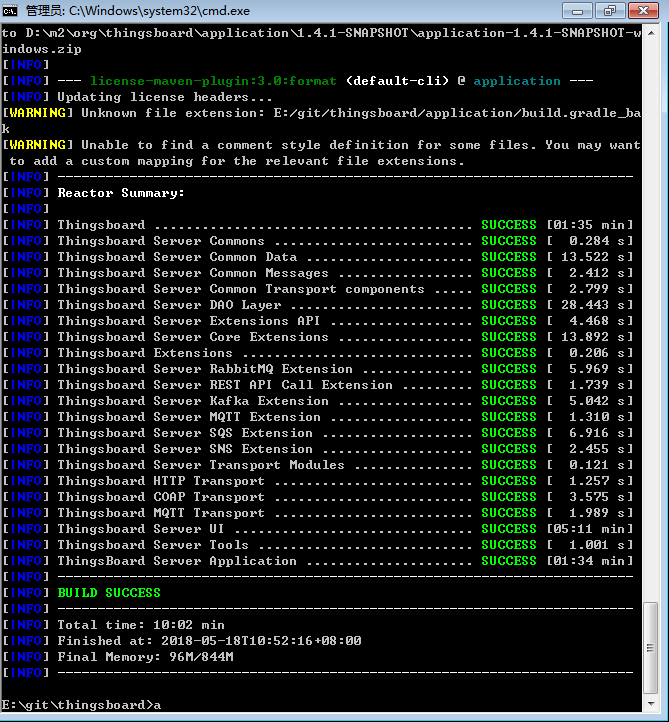Click the Thingsboard Server Common Messages row
Viewport: 669px width, 722px height.
318,273
